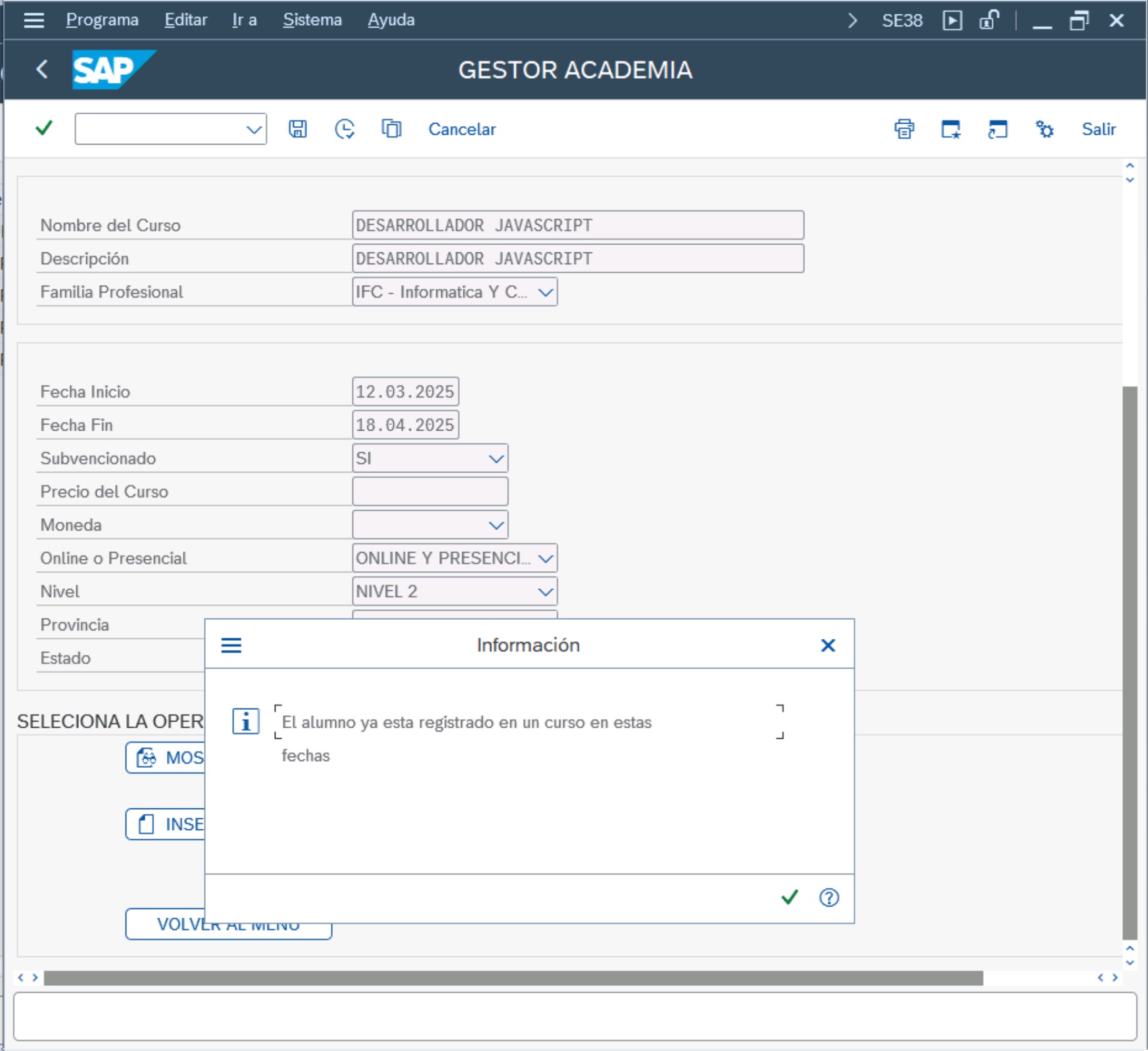The image size is (1148, 1051).
Task: Click the SE38 transaction code text
Action: [x=902, y=20]
